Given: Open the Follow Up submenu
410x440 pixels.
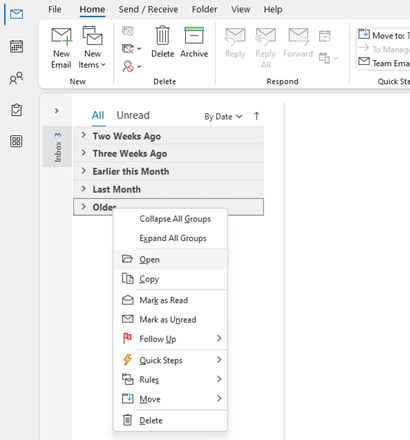Looking at the screenshot, I should pos(171,339).
